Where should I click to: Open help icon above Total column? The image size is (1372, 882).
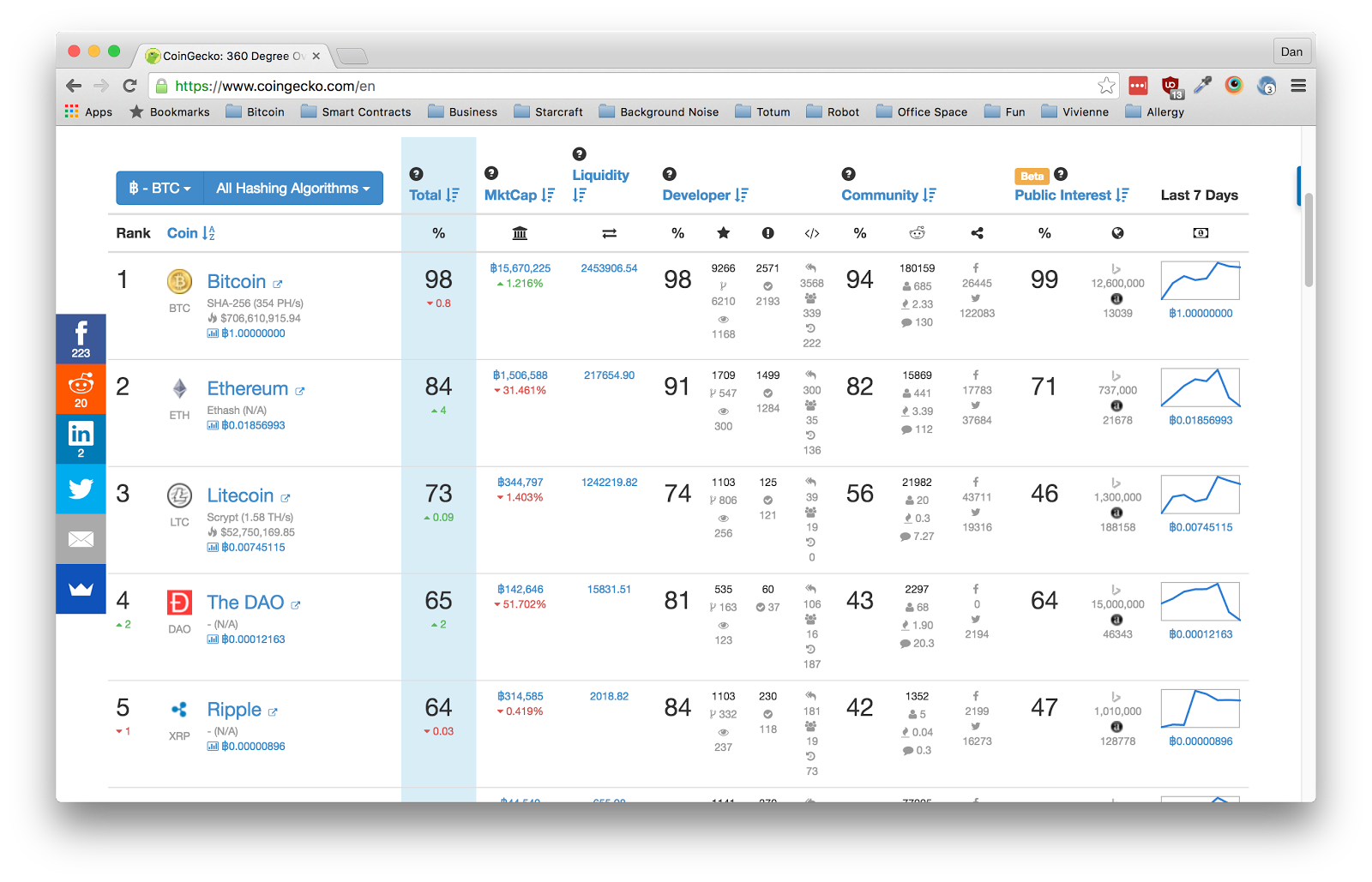pos(416,174)
